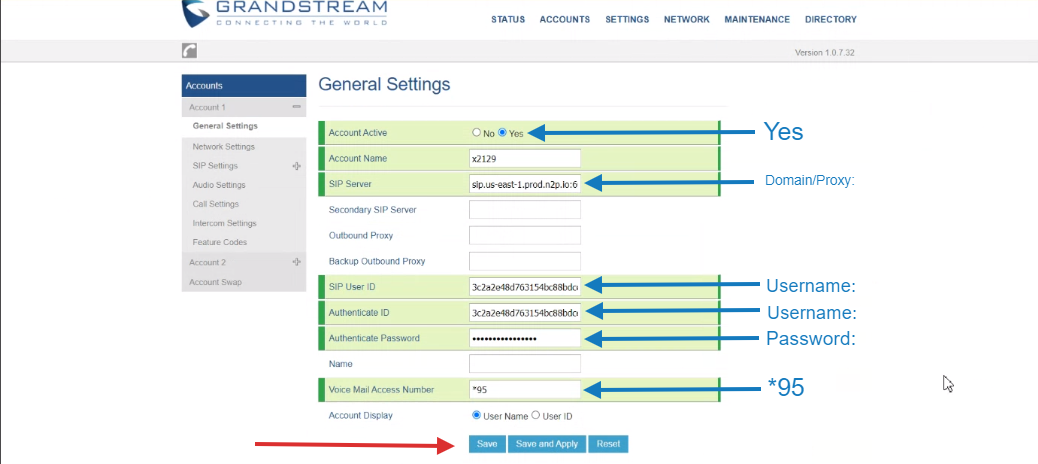Select Account 1 in sidebar
Image resolution: width=1038 pixels, height=464 pixels.
point(207,107)
